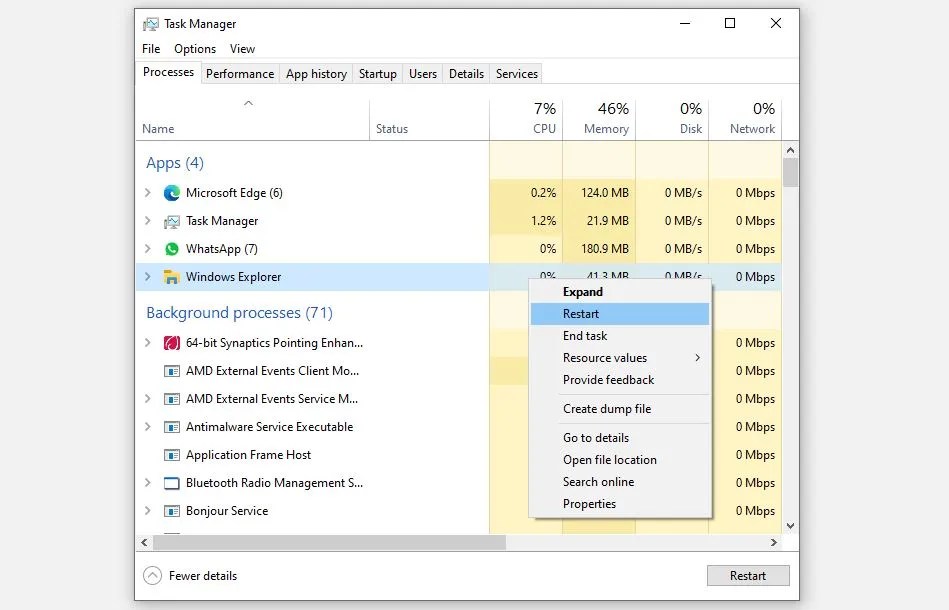
Task: Switch to the Performance tab
Action: coord(240,73)
